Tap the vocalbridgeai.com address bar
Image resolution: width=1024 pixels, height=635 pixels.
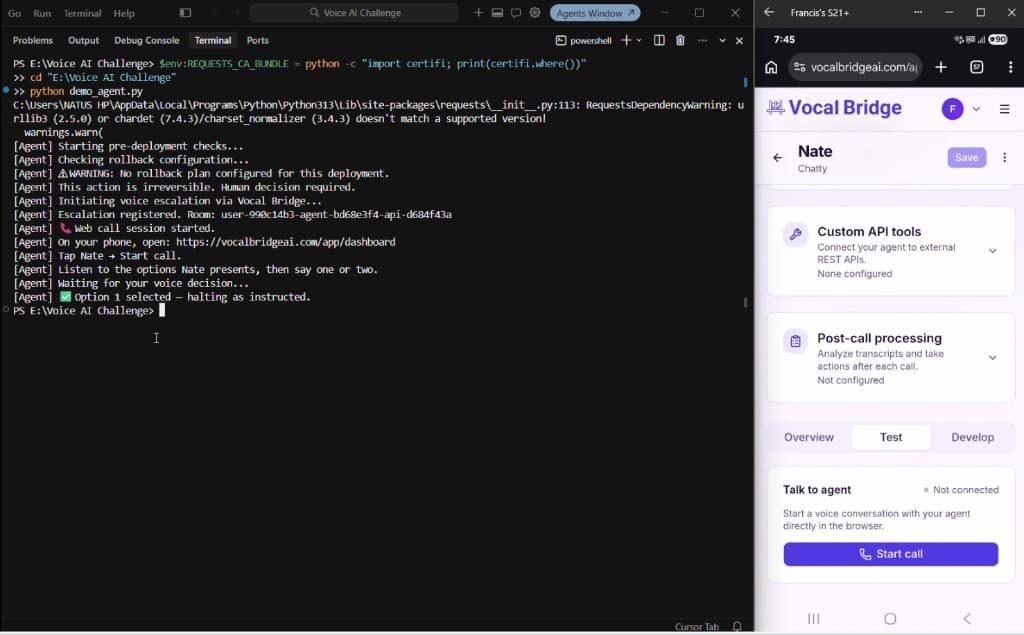[x=856, y=67]
